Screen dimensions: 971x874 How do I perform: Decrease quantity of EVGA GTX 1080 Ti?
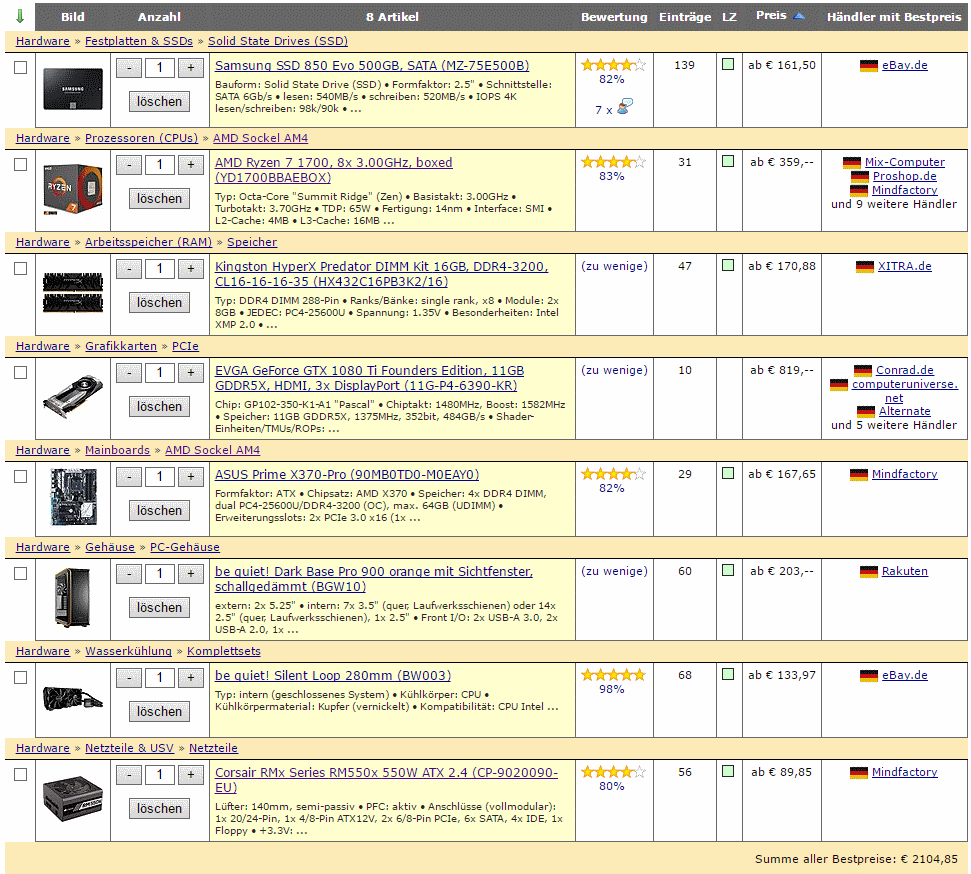point(129,373)
